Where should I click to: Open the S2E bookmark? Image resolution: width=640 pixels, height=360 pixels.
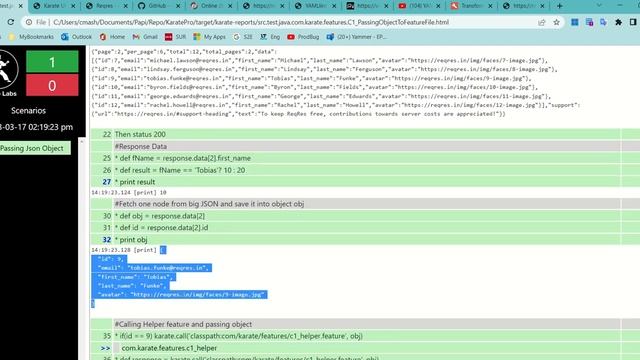click(x=243, y=37)
